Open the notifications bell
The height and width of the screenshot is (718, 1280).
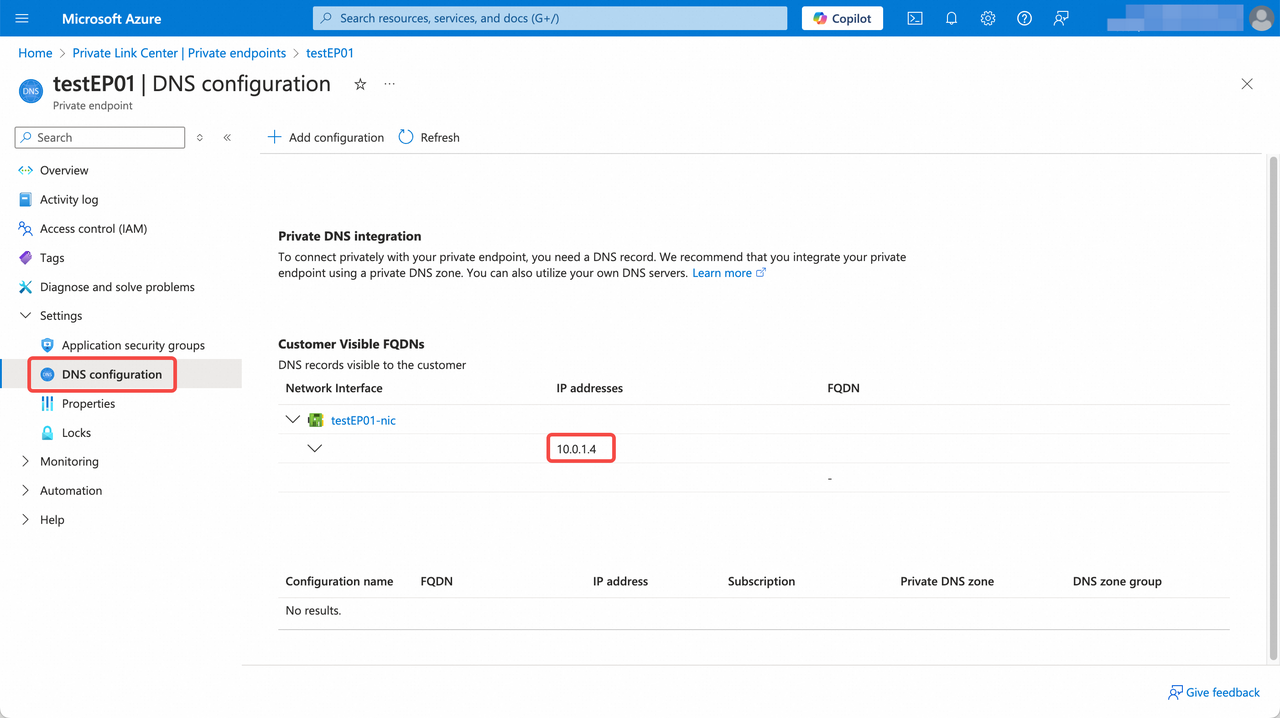tap(951, 18)
